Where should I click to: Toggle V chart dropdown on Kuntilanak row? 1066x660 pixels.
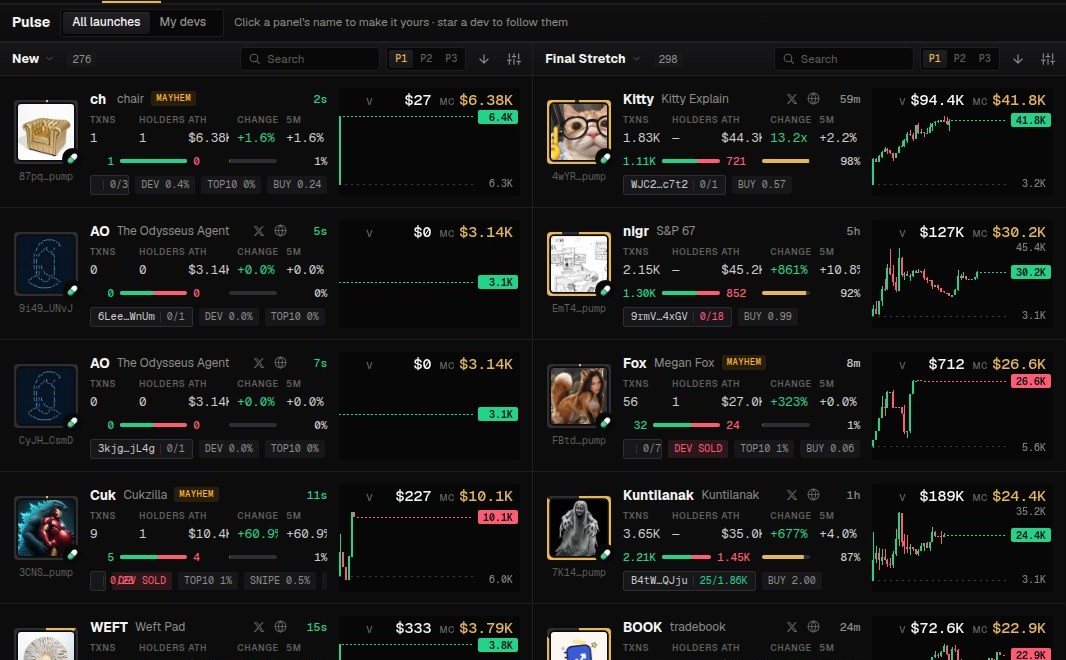[x=902, y=497]
